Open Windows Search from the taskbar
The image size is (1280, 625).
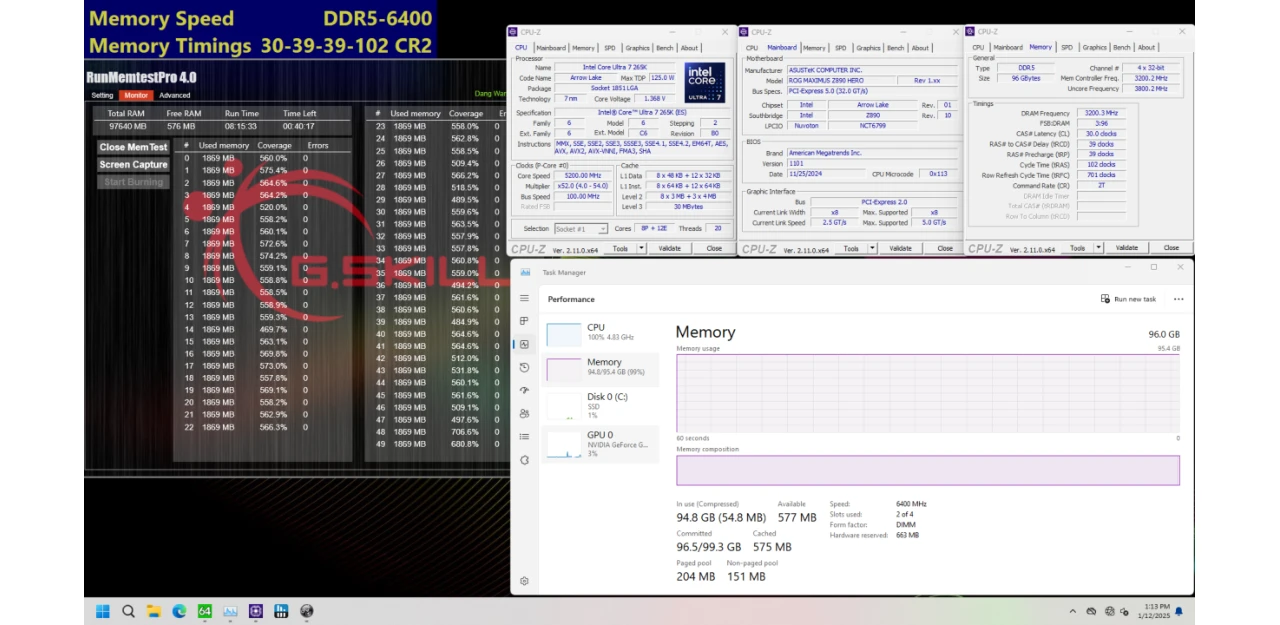128,611
